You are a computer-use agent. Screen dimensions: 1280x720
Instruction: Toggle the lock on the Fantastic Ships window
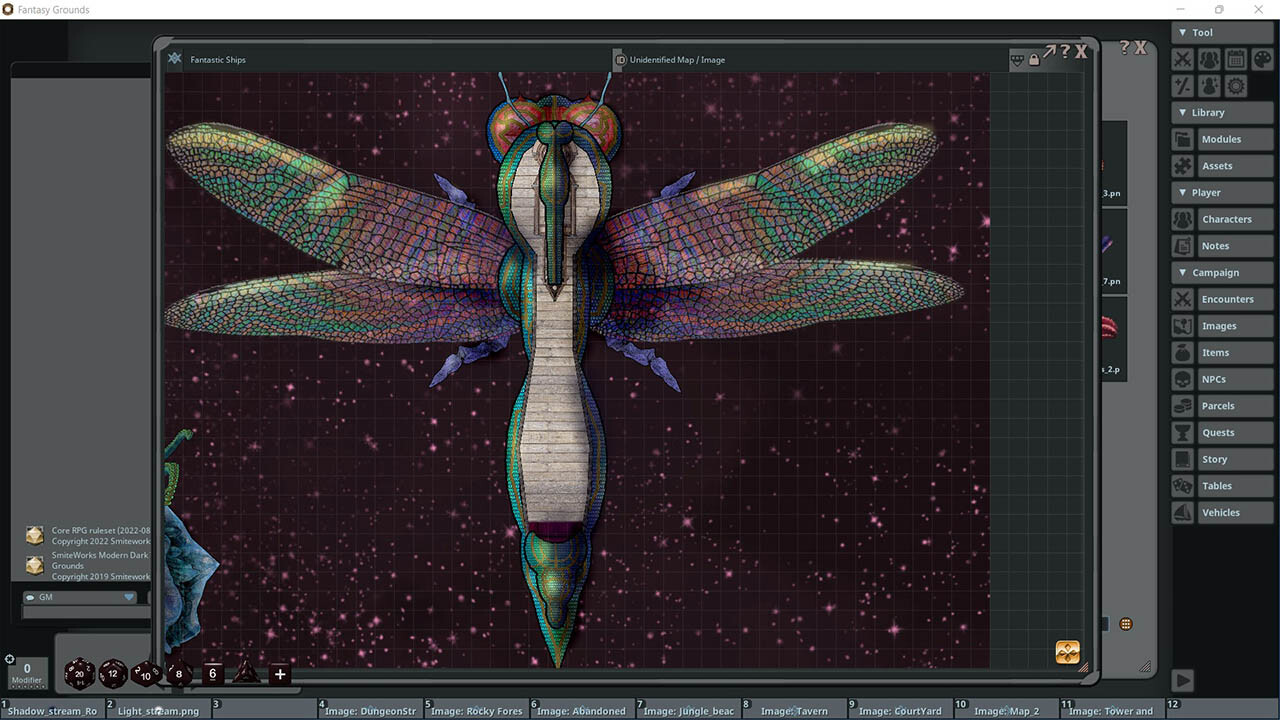pos(1032,58)
